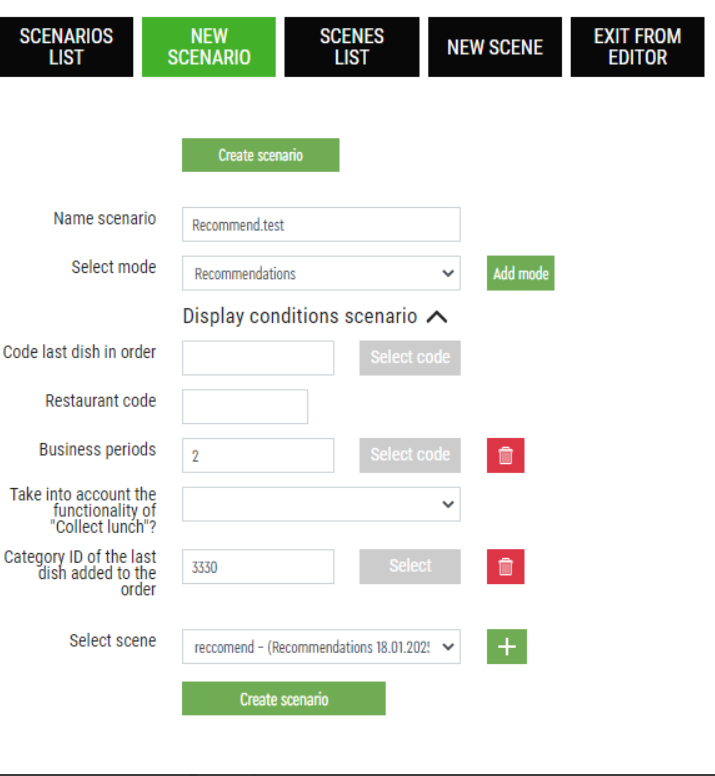Click Exit From Editor
Viewport: 715px width, 776px height.
click(637, 47)
